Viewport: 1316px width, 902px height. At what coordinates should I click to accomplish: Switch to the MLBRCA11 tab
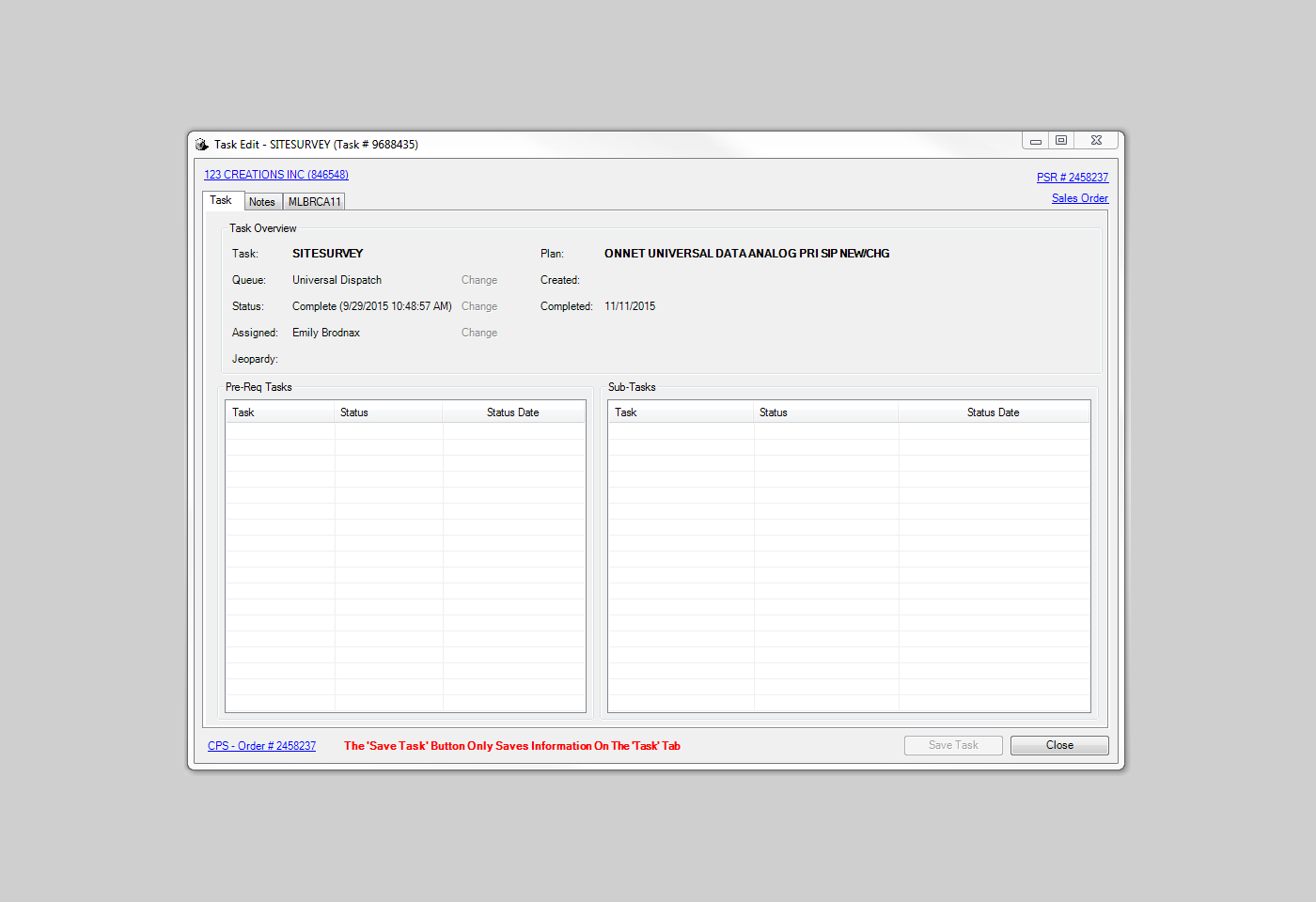pyautogui.click(x=314, y=202)
